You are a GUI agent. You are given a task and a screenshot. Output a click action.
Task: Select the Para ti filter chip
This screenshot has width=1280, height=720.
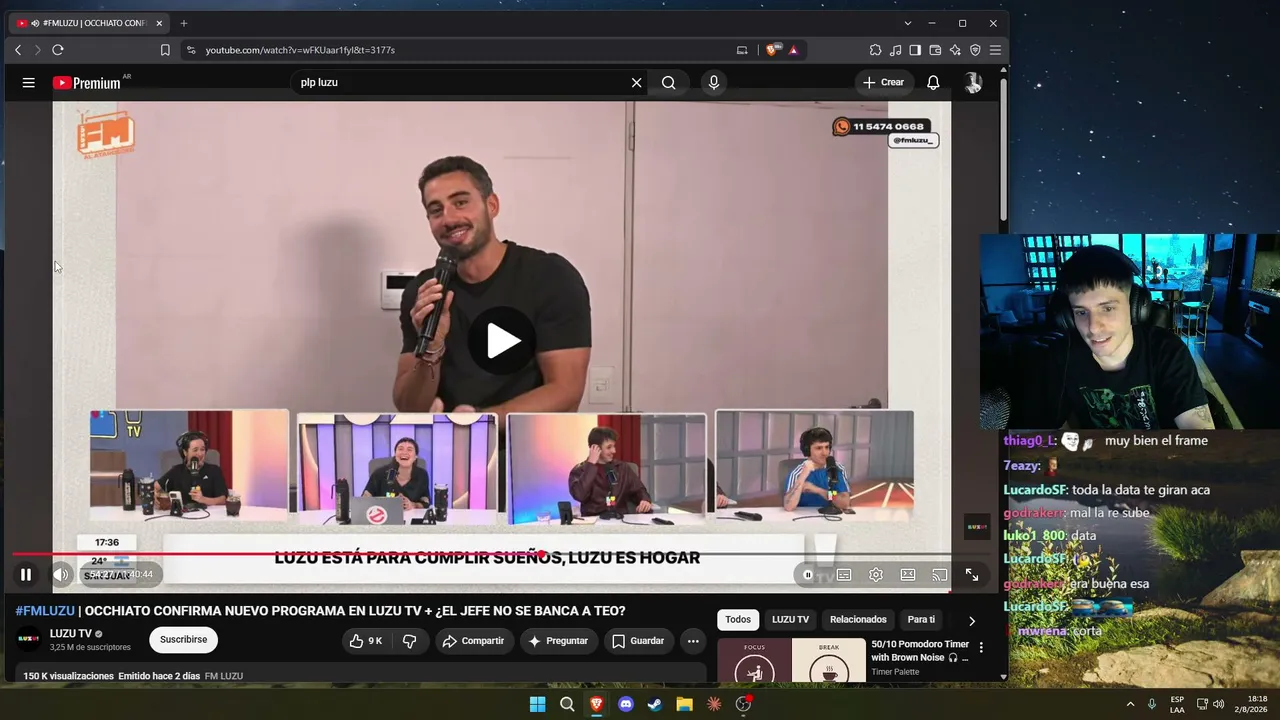click(921, 620)
